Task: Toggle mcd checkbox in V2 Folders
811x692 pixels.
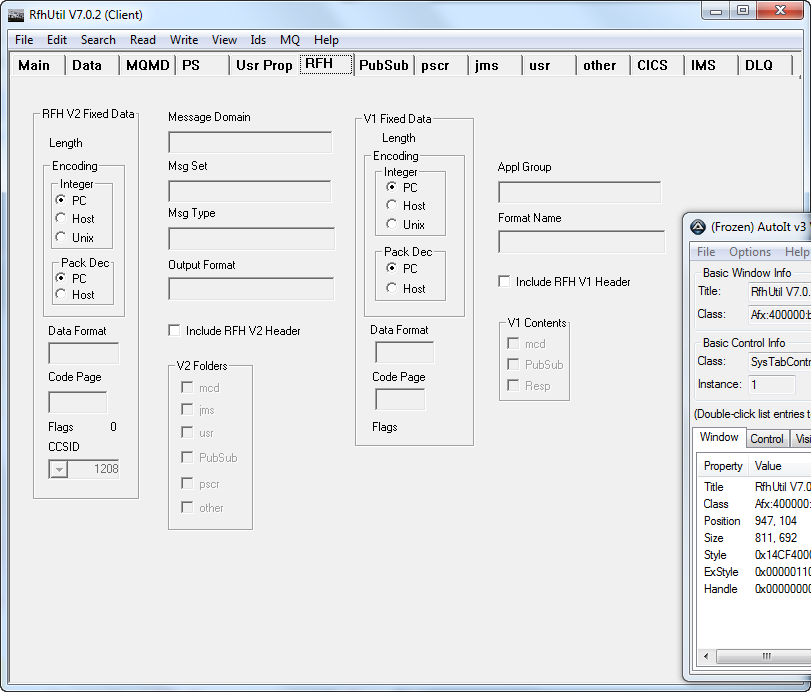Action: 187,387
